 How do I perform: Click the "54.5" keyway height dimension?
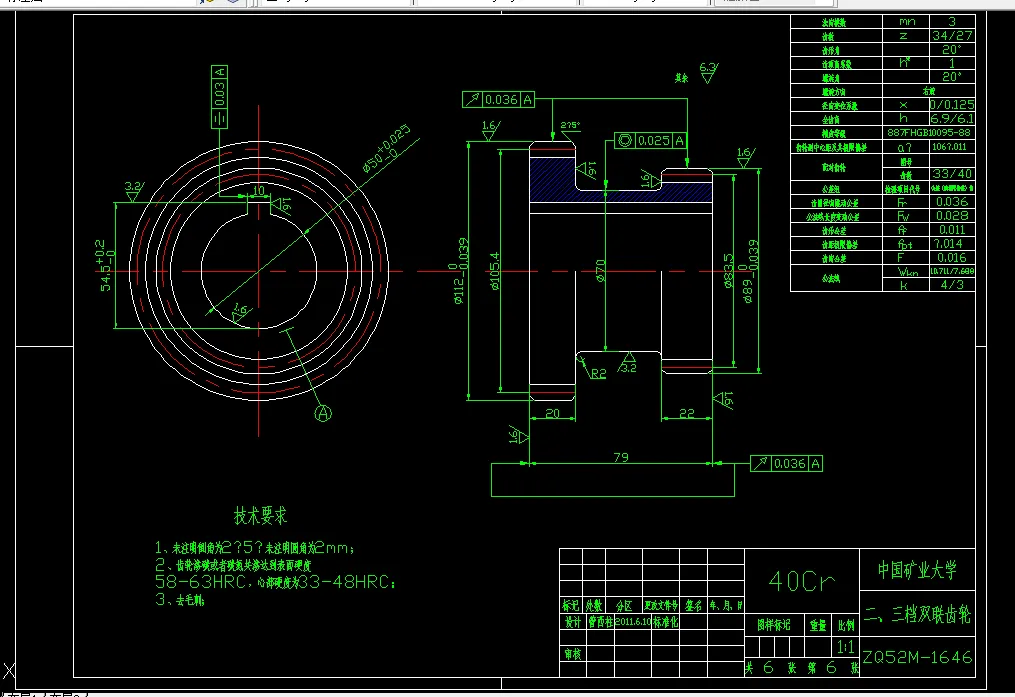105,265
